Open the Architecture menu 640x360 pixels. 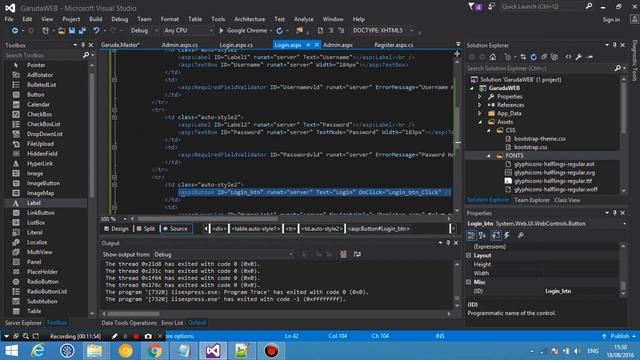(249, 19)
